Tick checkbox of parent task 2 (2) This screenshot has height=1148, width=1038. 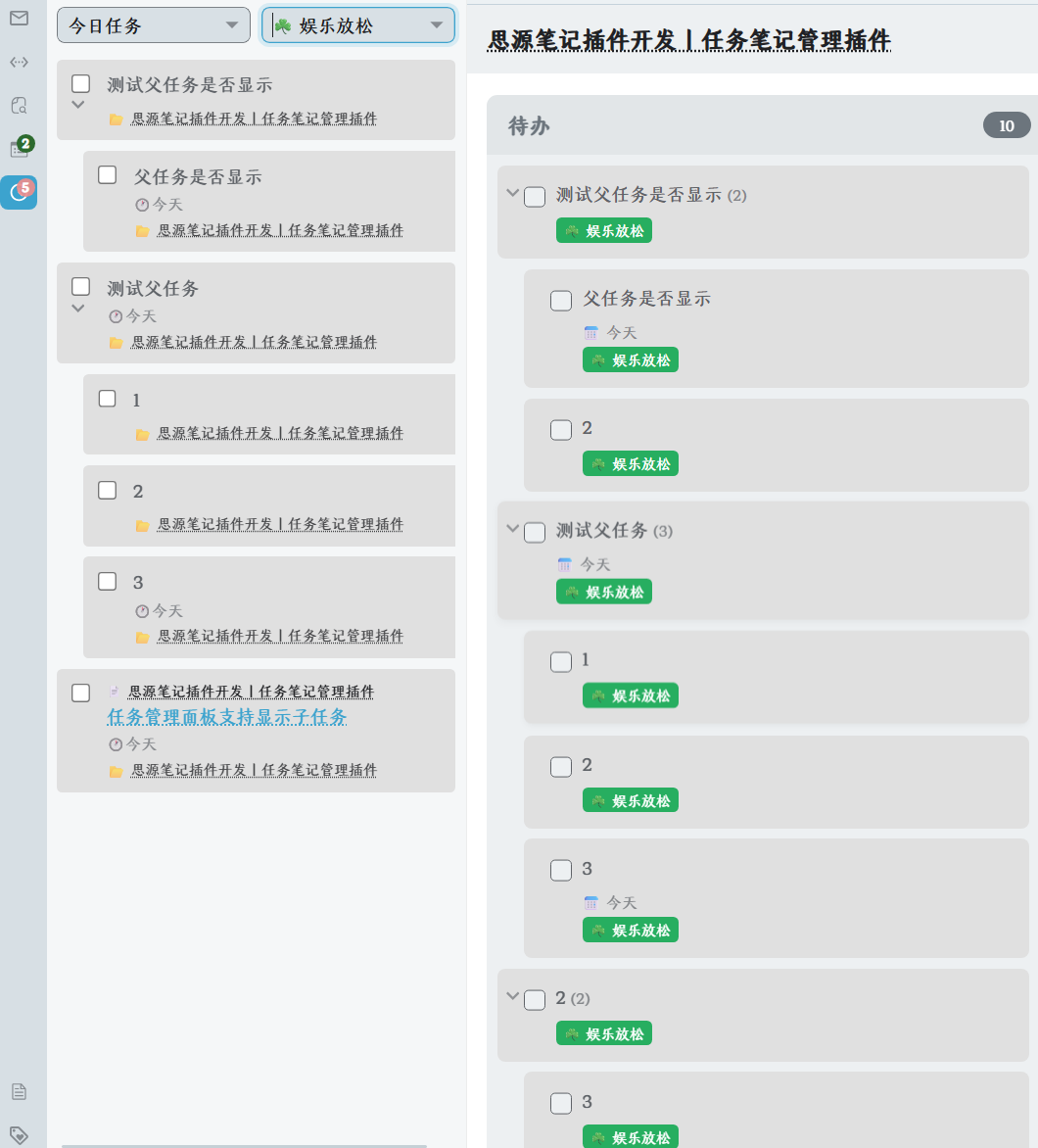pos(535,1000)
